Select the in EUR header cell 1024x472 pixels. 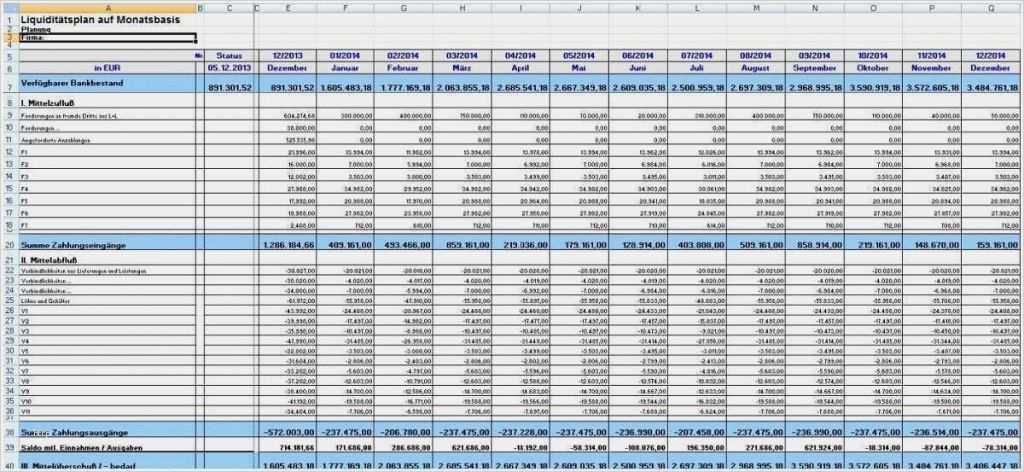click(107, 67)
